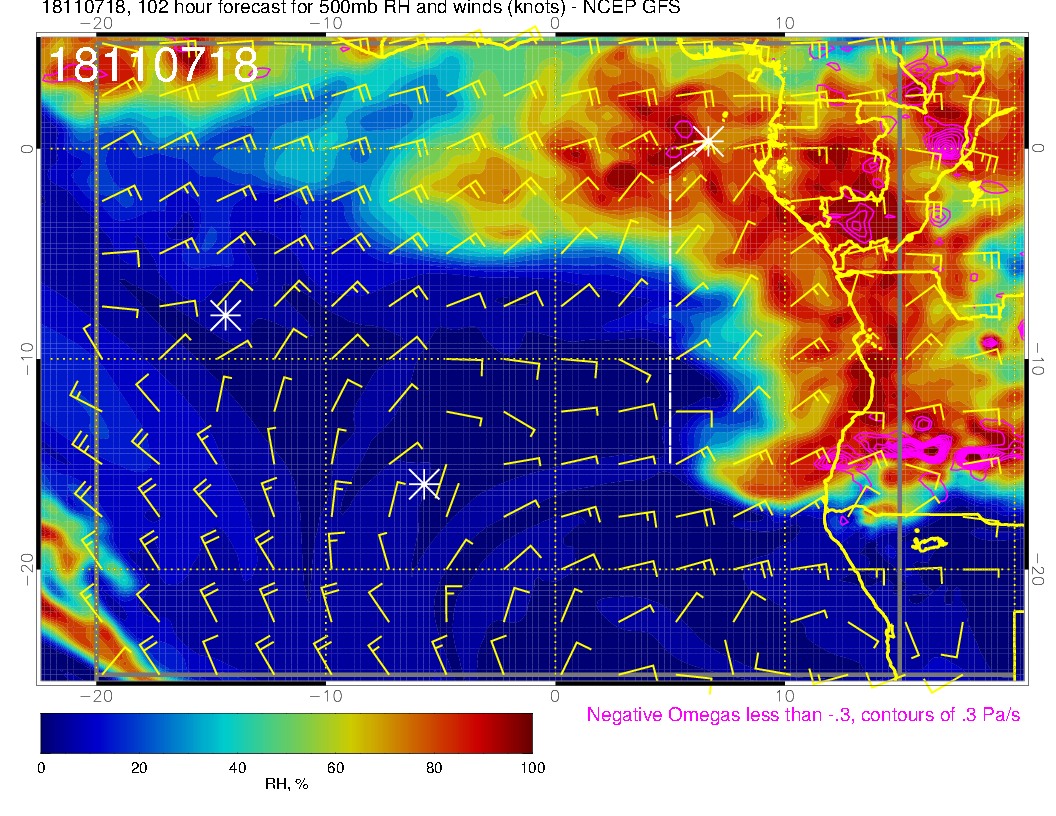
Task: Click the white dashed vertical flight track line
Action: click(x=670, y=316)
